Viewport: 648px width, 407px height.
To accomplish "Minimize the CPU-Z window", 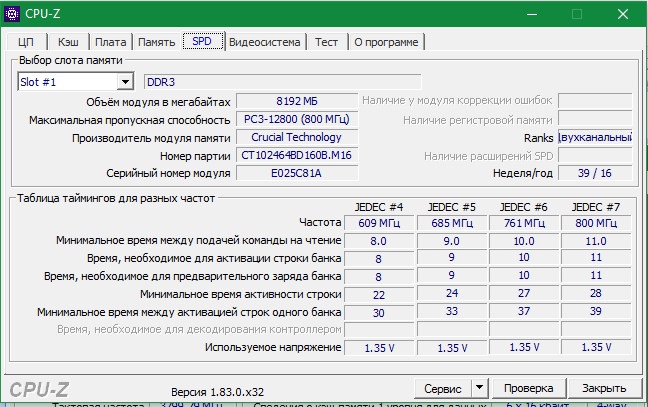I will coord(530,14).
